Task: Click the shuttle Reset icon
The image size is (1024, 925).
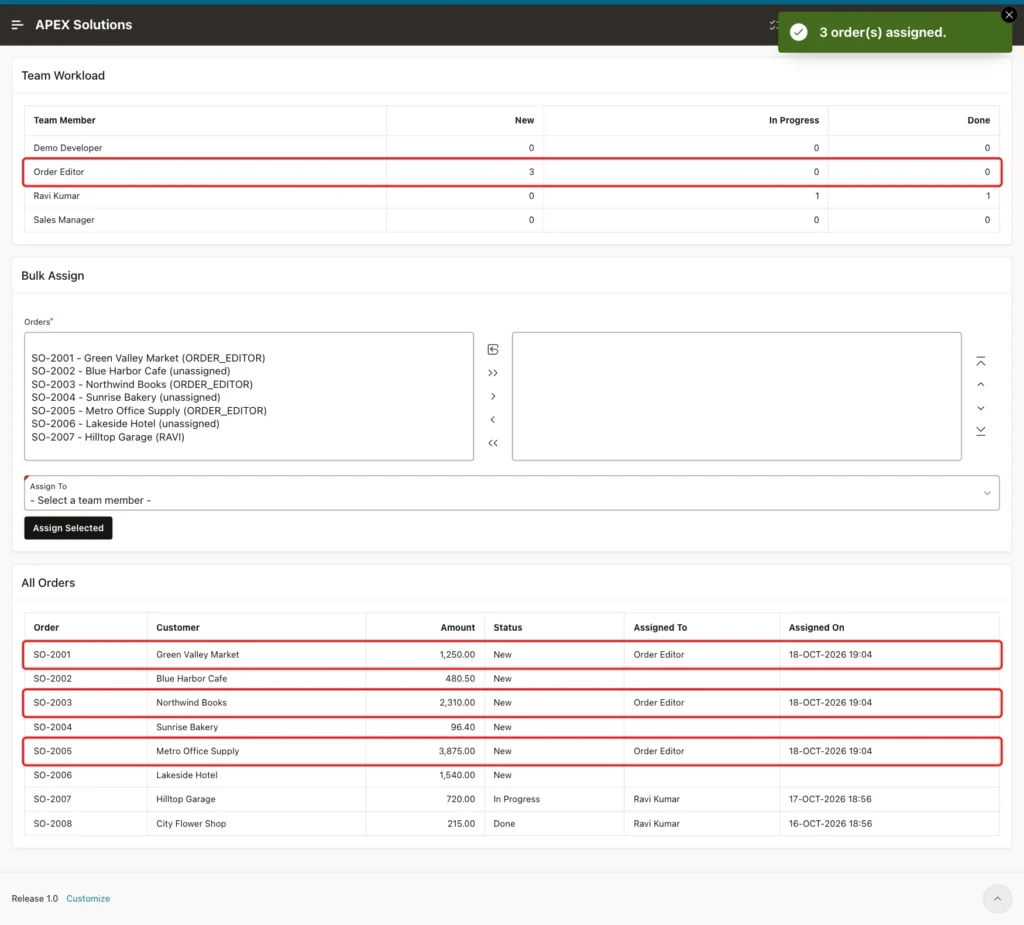Action: coord(493,349)
